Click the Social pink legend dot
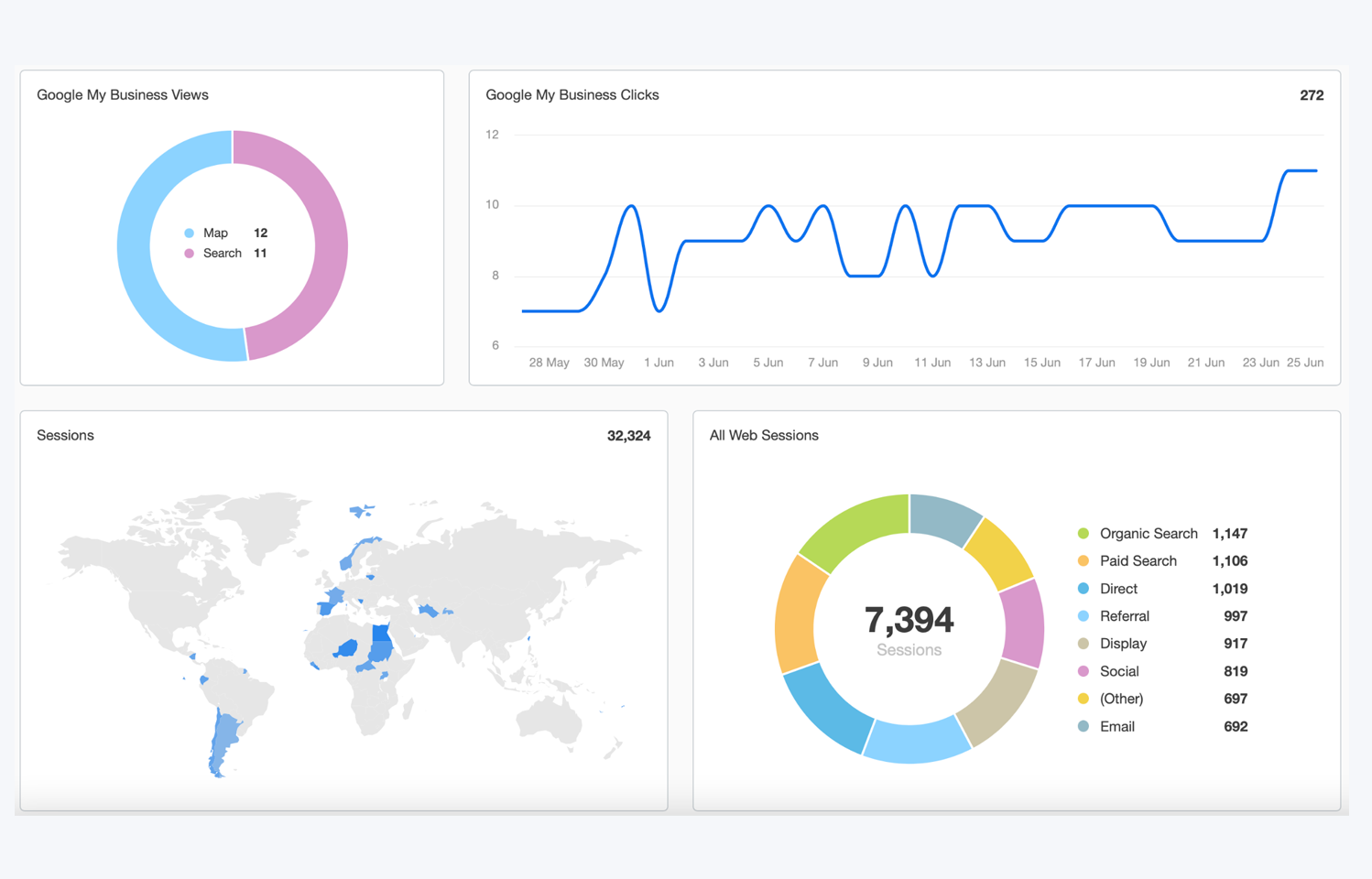The width and height of the screenshot is (1372, 879). 1083,671
